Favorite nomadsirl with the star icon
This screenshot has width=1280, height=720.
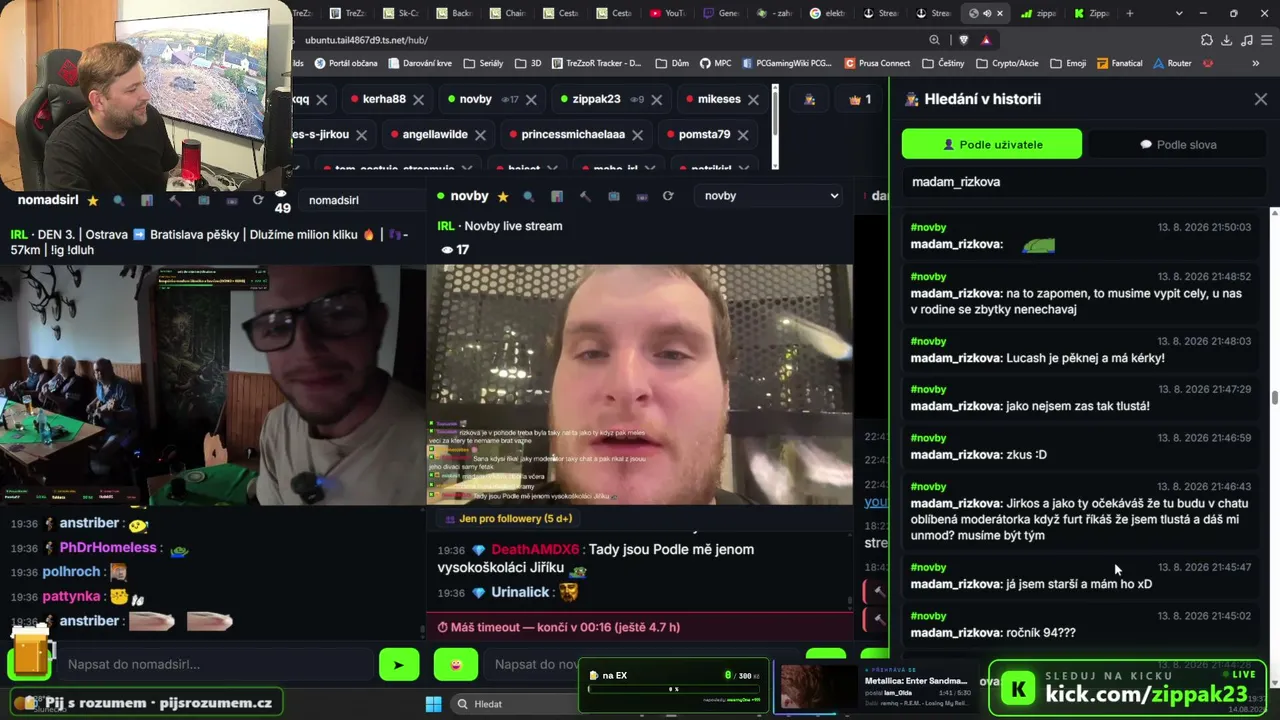[x=93, y=200]
